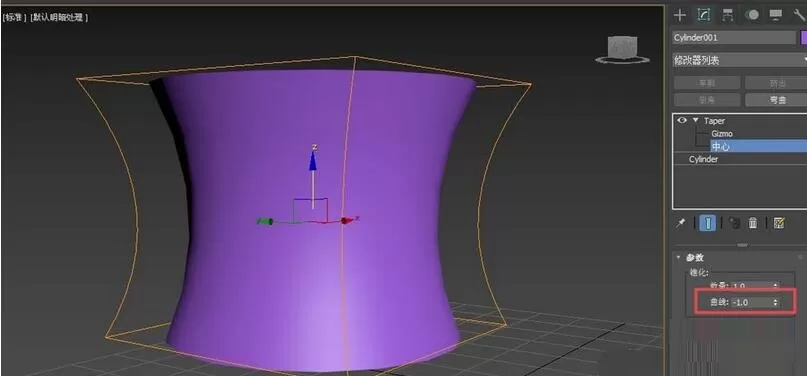Toggle the Pin Stack pushpin icon

[x=680, y=223]
